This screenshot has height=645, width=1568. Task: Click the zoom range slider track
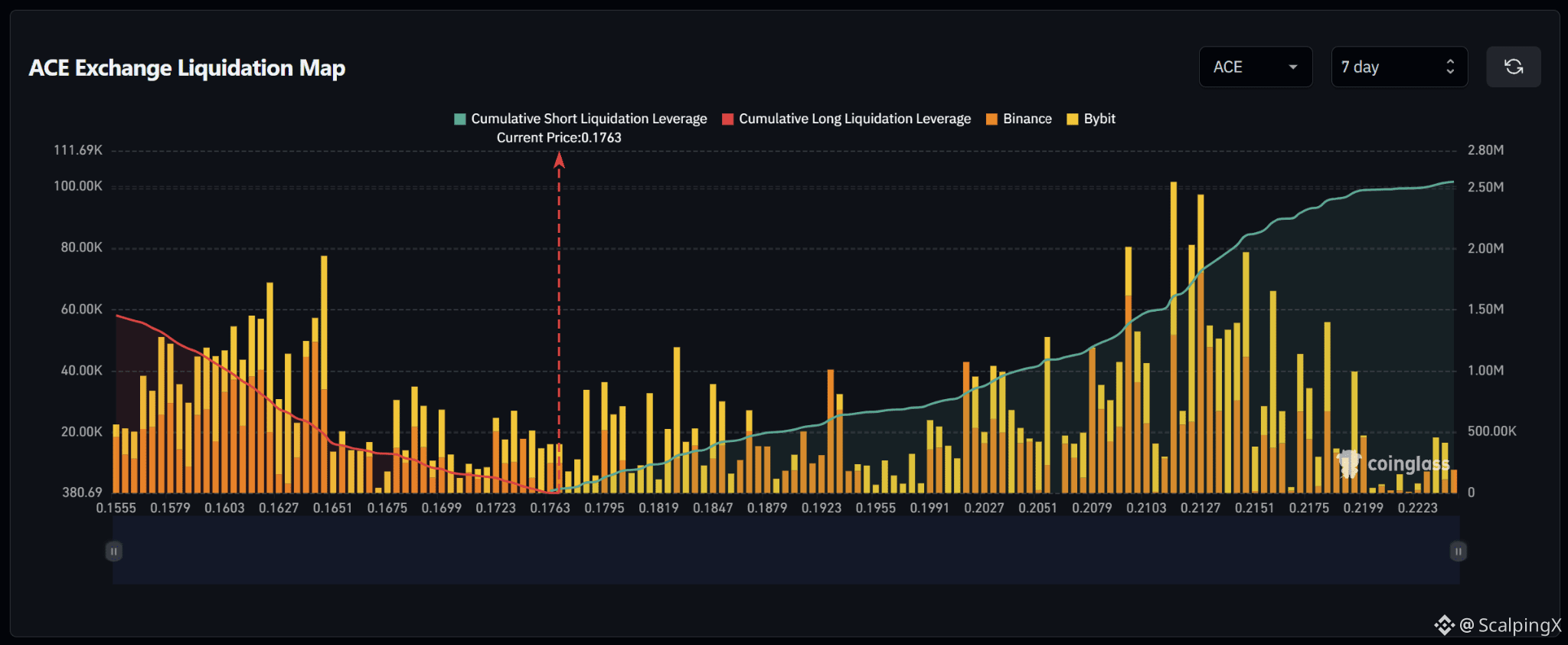tap(786, 551)
